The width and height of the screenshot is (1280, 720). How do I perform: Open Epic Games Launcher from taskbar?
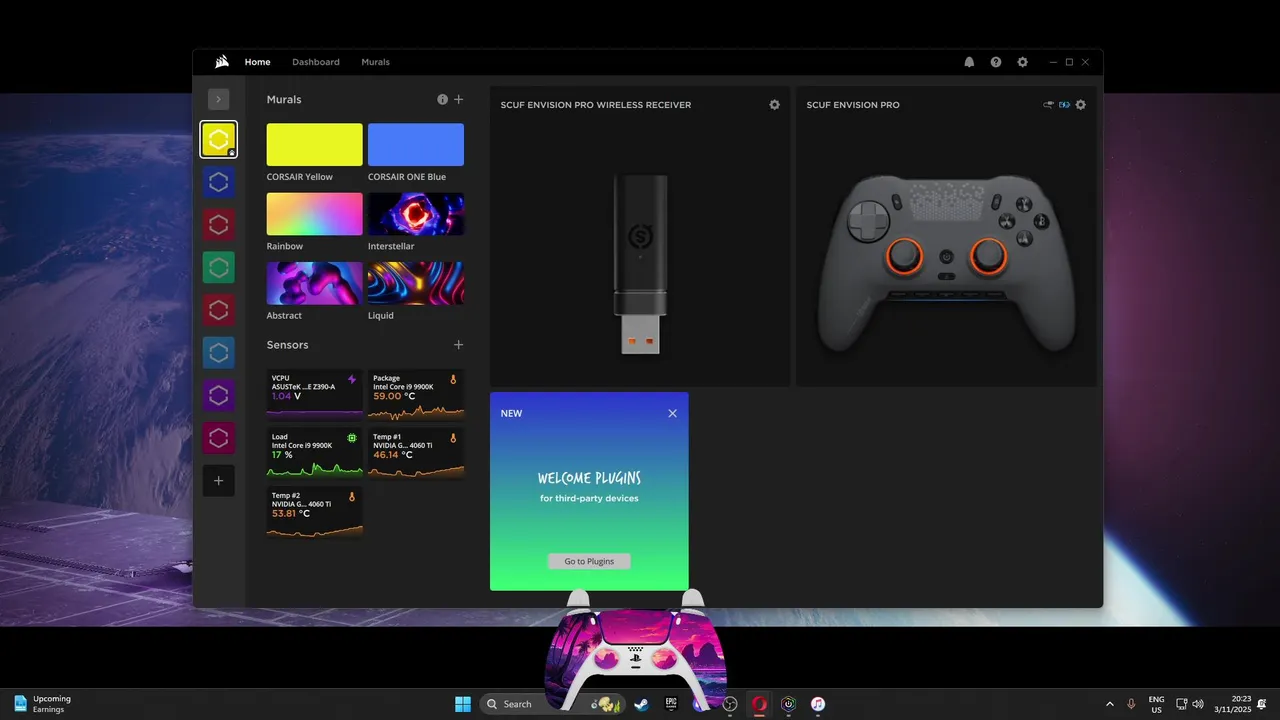point(671,704)
